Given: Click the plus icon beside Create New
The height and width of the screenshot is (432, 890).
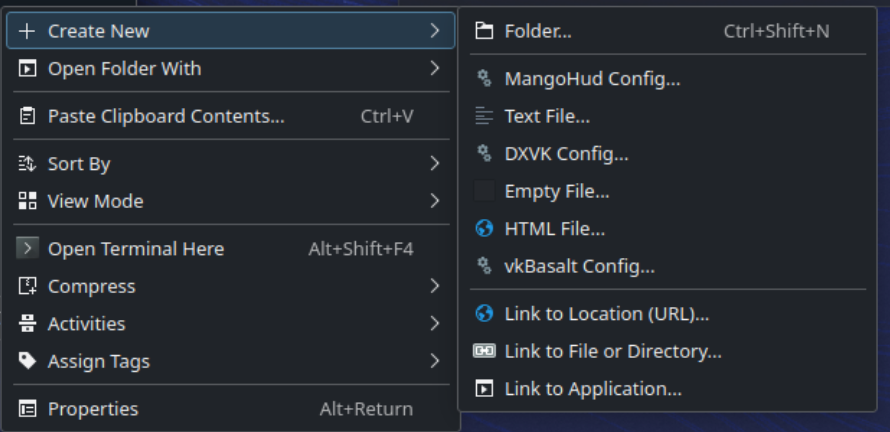Looking at the screenshot, I should [x=27, y=31].
